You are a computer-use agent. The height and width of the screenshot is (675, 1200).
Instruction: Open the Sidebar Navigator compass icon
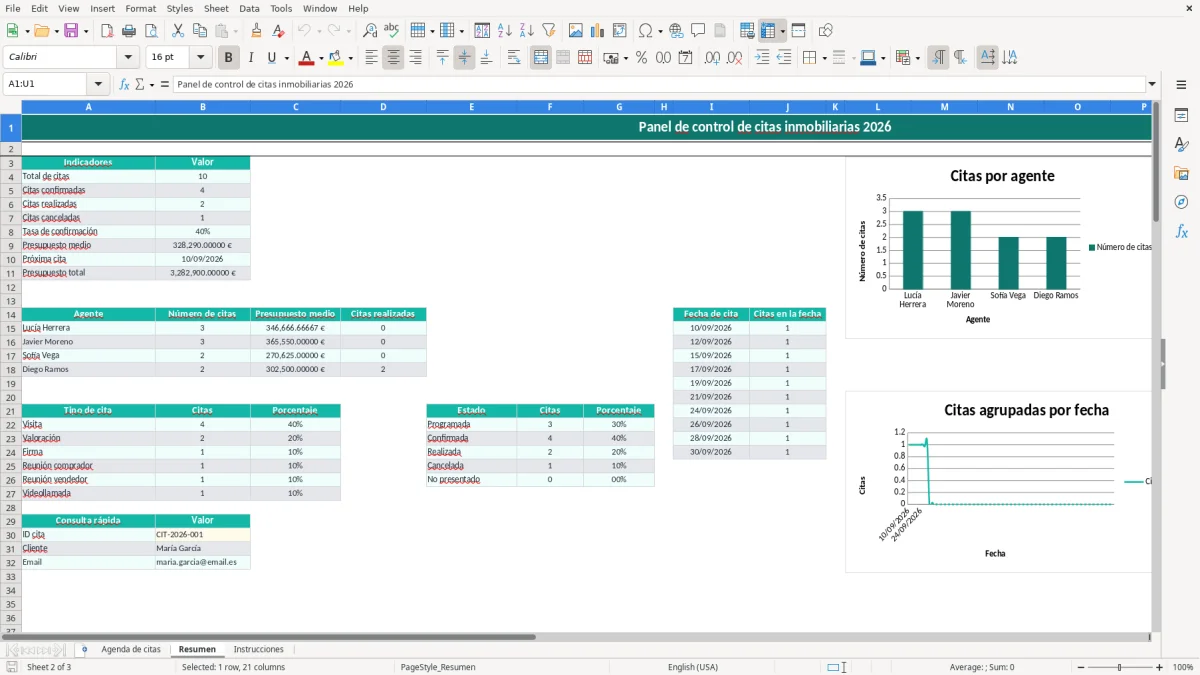[x=1181, y=202]
